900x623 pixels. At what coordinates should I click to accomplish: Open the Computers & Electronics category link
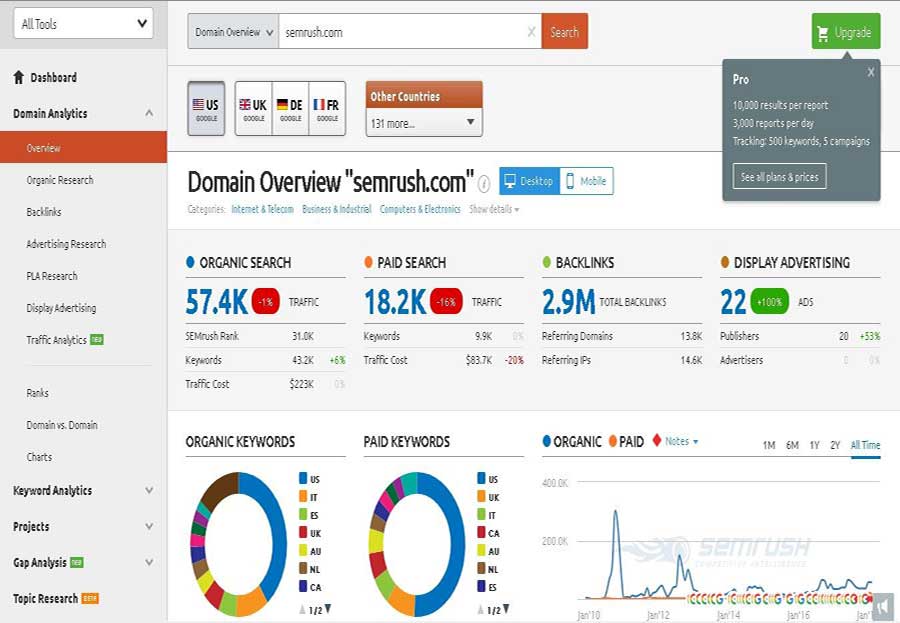pos(420,209)
